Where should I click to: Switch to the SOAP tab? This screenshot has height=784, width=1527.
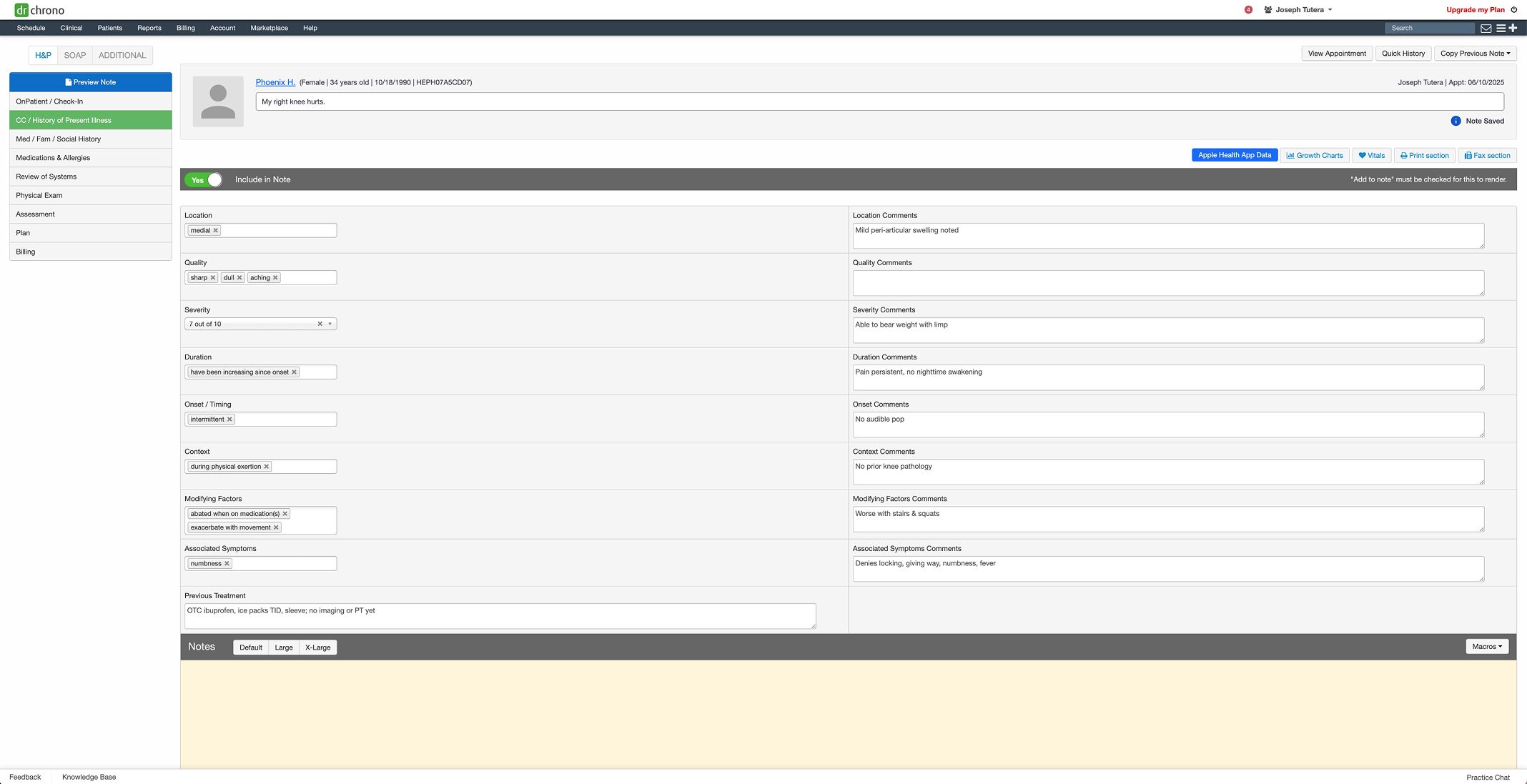[75, 55]
